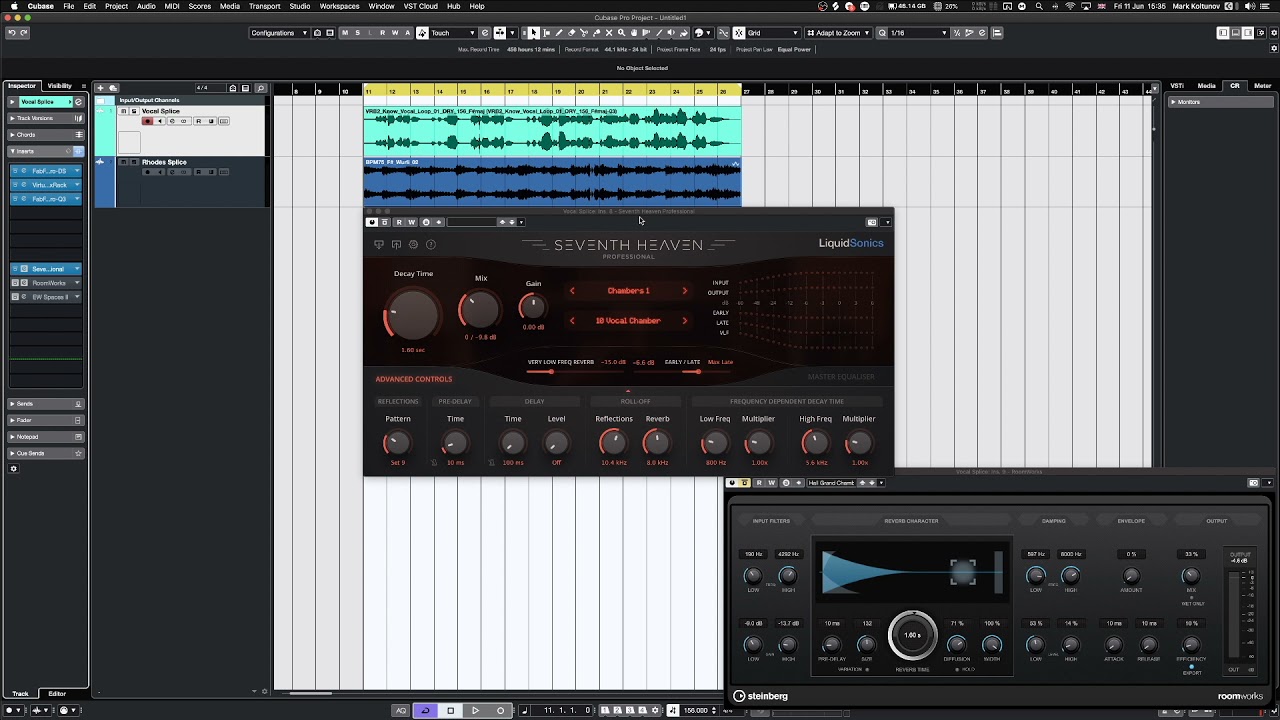Click the Wi-Fi status icon in menu bar

point(1070,6)
